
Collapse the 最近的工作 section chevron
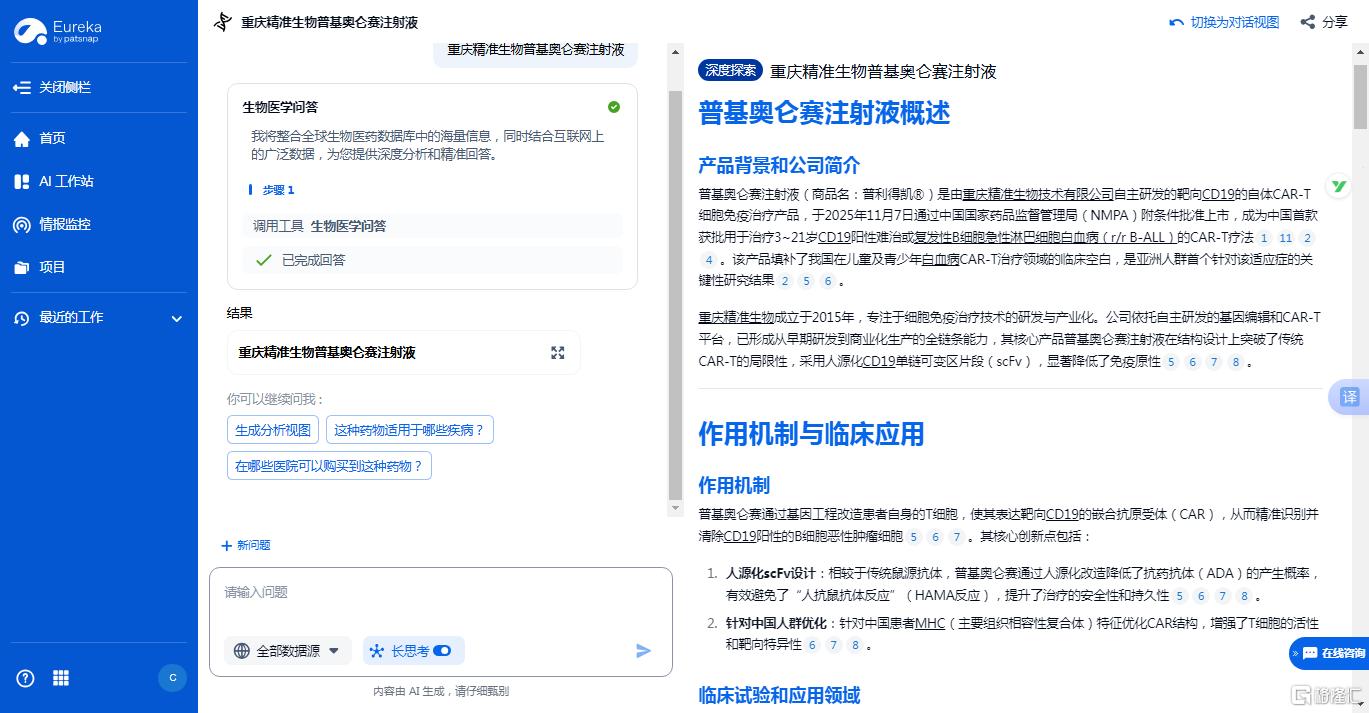pos(177,318)
